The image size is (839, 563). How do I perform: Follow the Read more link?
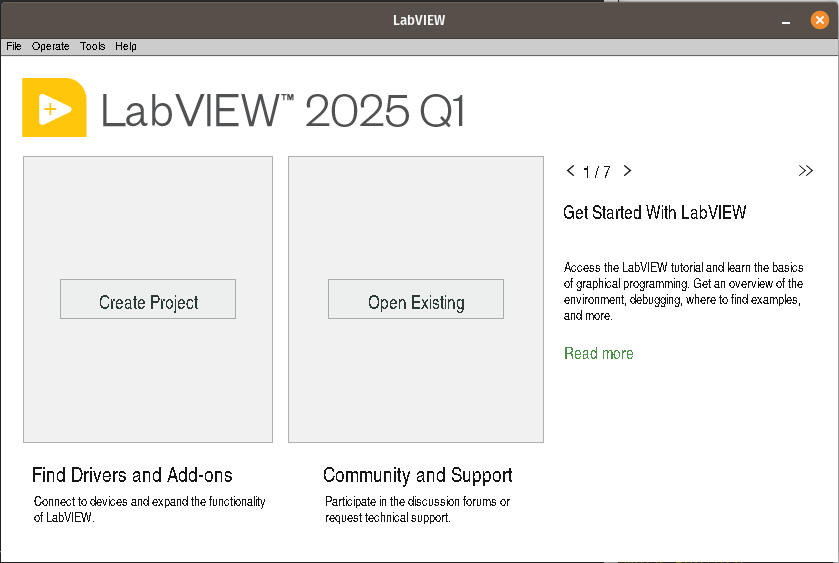599,354
